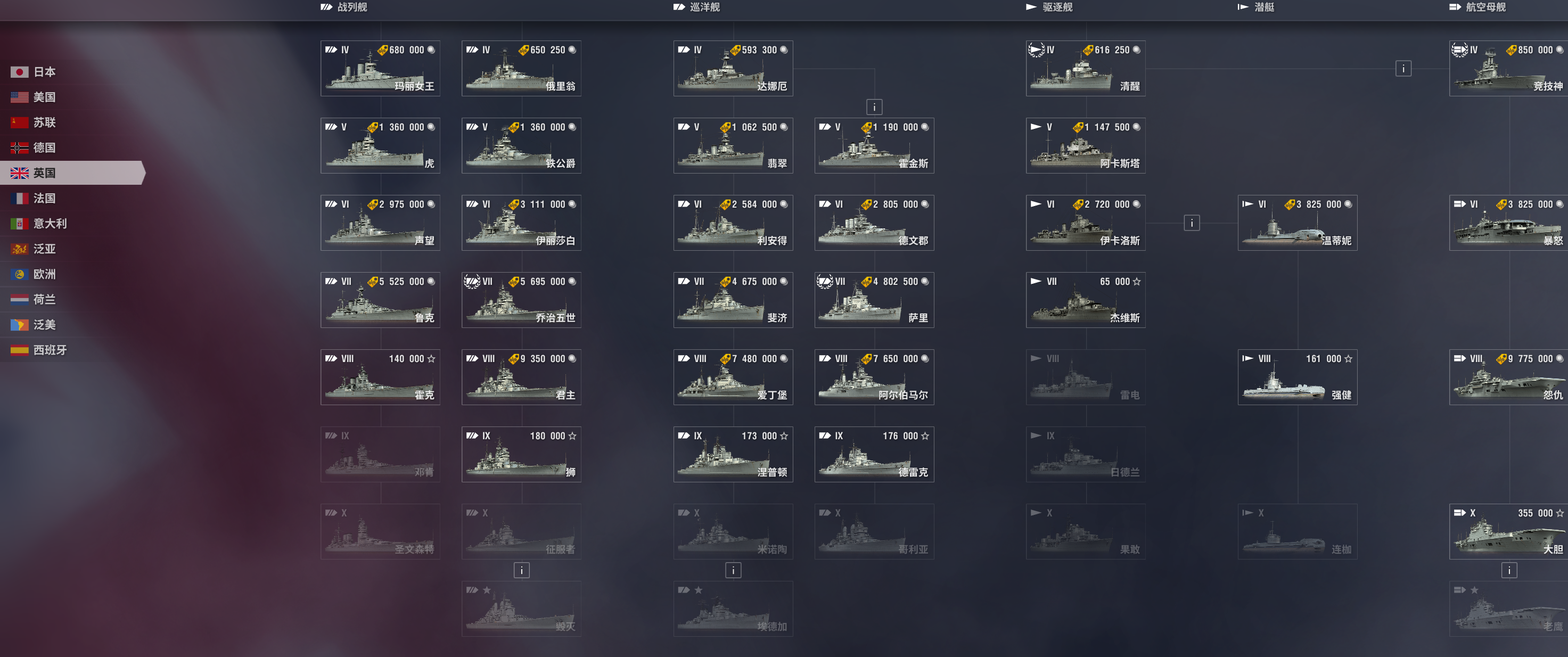Open the 荷兰 nation tree
The width and height of the screenshot is (1568, 657).
tap(34, 300)
